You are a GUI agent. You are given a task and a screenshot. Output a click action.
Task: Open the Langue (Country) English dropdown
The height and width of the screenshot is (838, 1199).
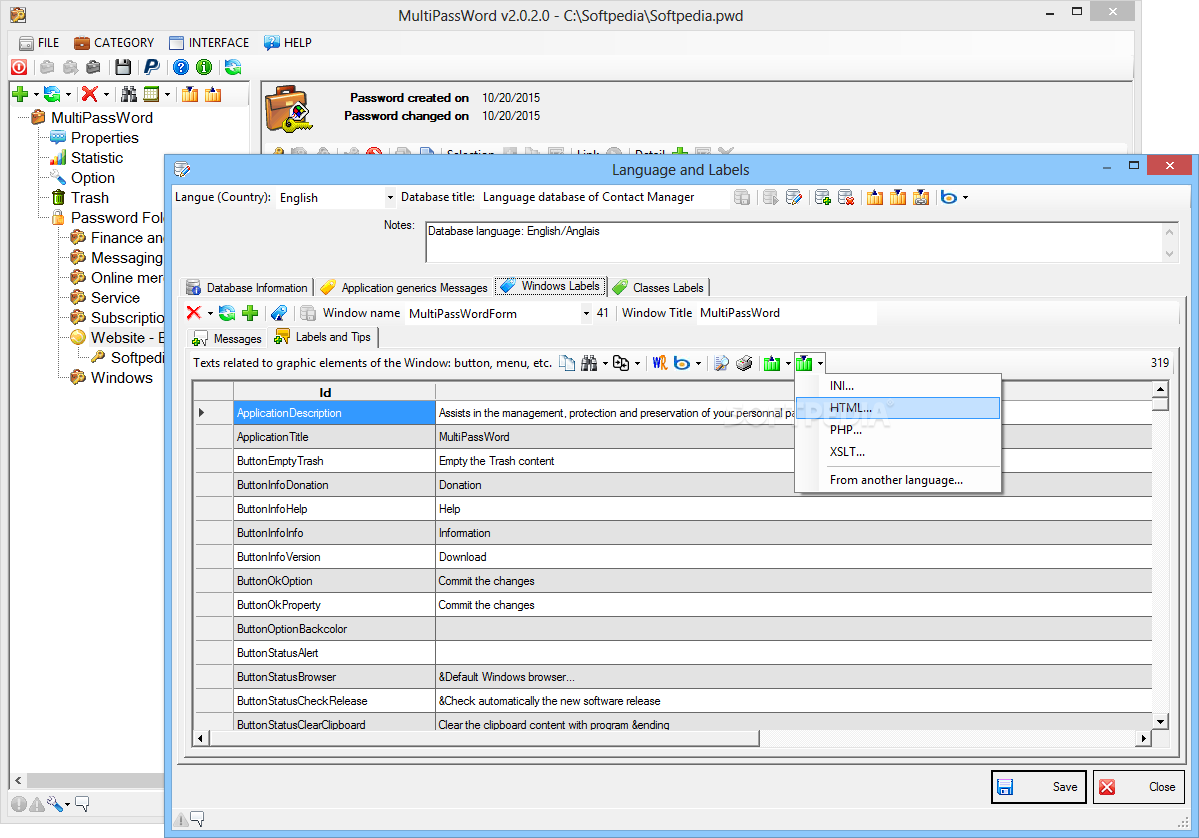(390, 197)
